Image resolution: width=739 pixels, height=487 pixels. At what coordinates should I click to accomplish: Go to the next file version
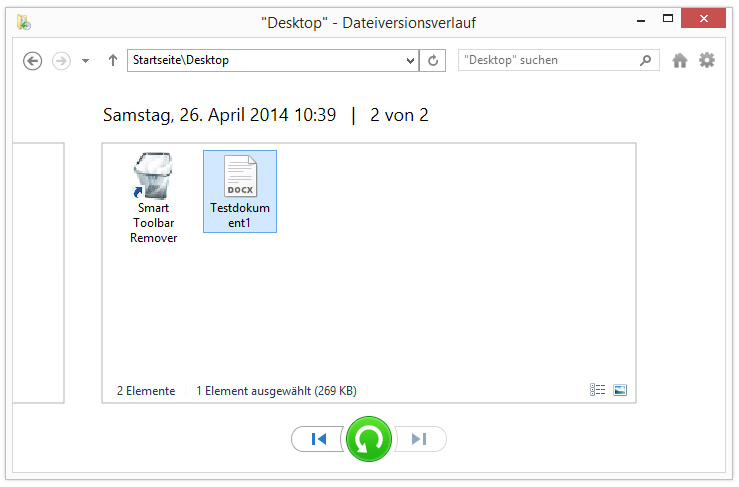[420, 439]
